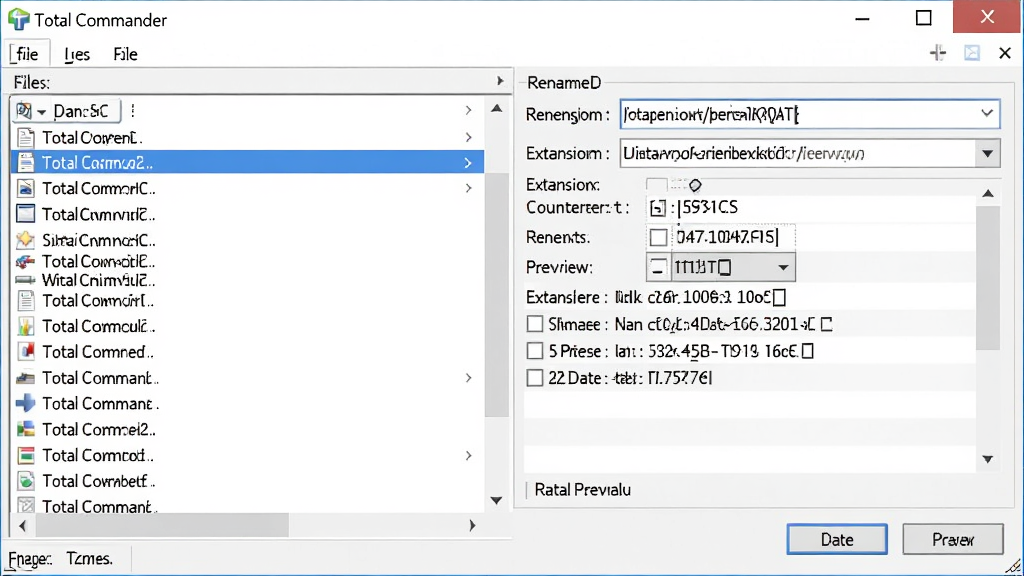Click icon beside 'Total Commei2..'
This screenshot has width=1024, height=576.
pos(25,429)
